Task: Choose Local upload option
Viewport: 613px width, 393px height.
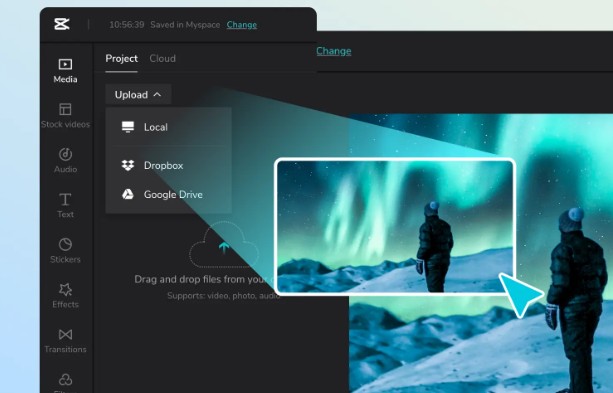Action: [169, 127]
